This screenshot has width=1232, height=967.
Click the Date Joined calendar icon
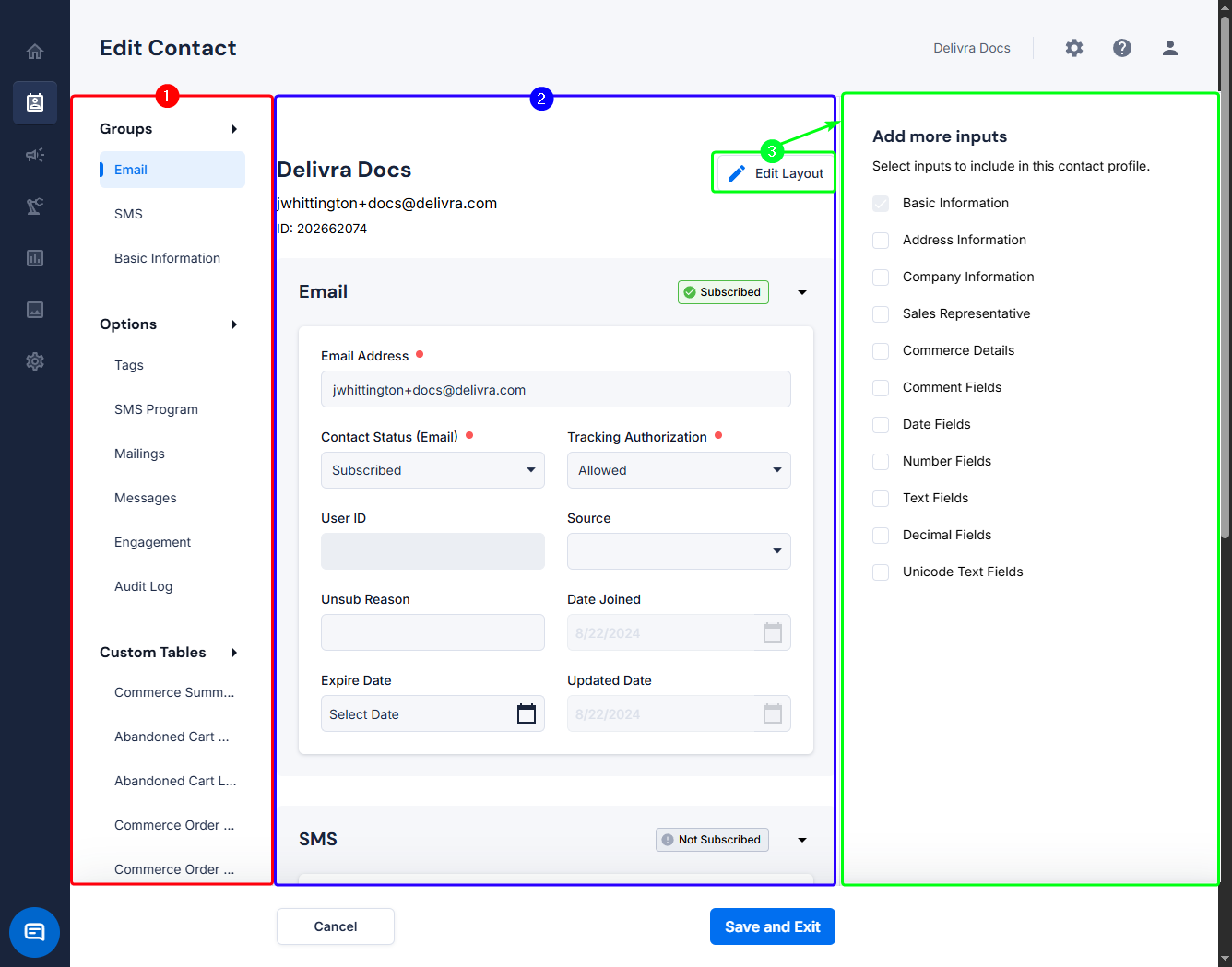tap(773, 632)
